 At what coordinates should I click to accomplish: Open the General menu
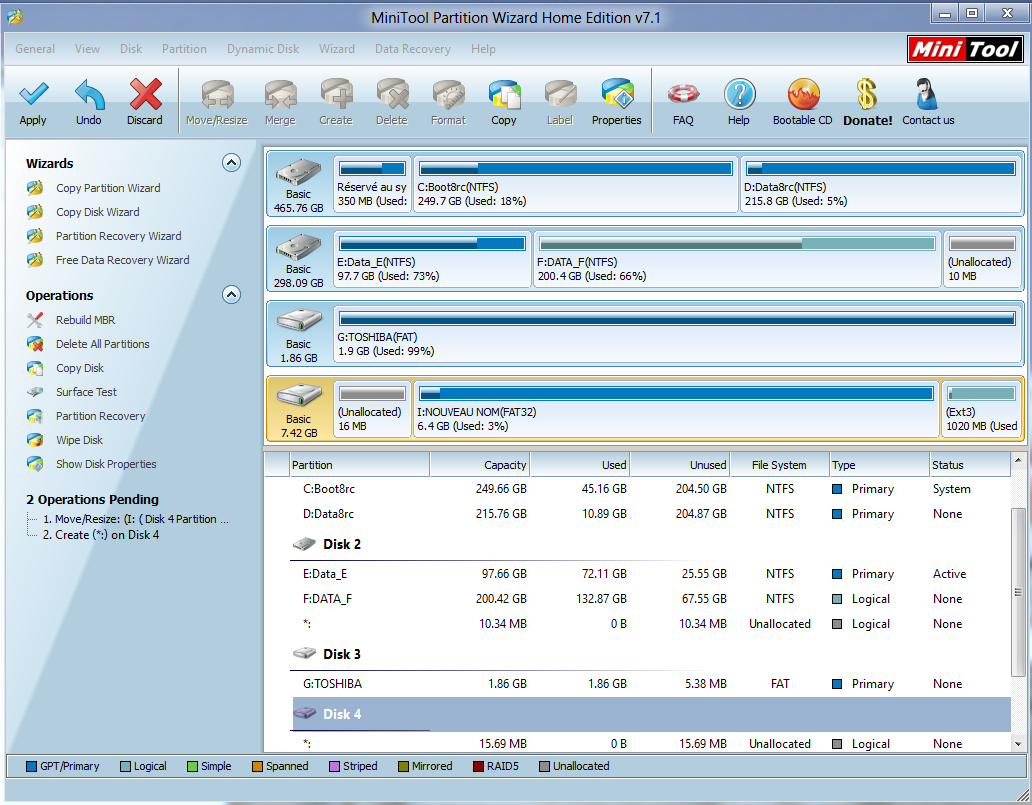click(35, 49)
